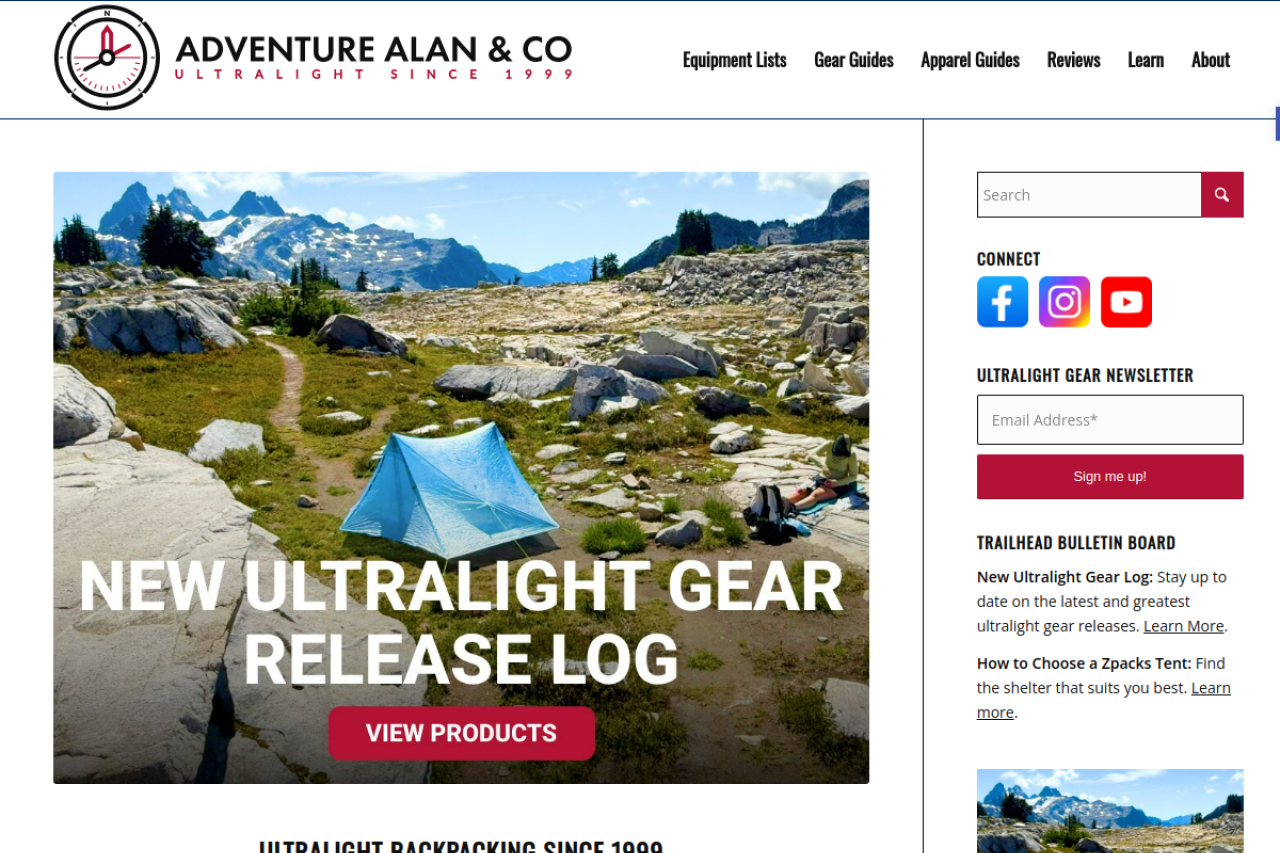Open the Facebook page icon
This screenshot has width=1280, height=853.
[1002, 302]
